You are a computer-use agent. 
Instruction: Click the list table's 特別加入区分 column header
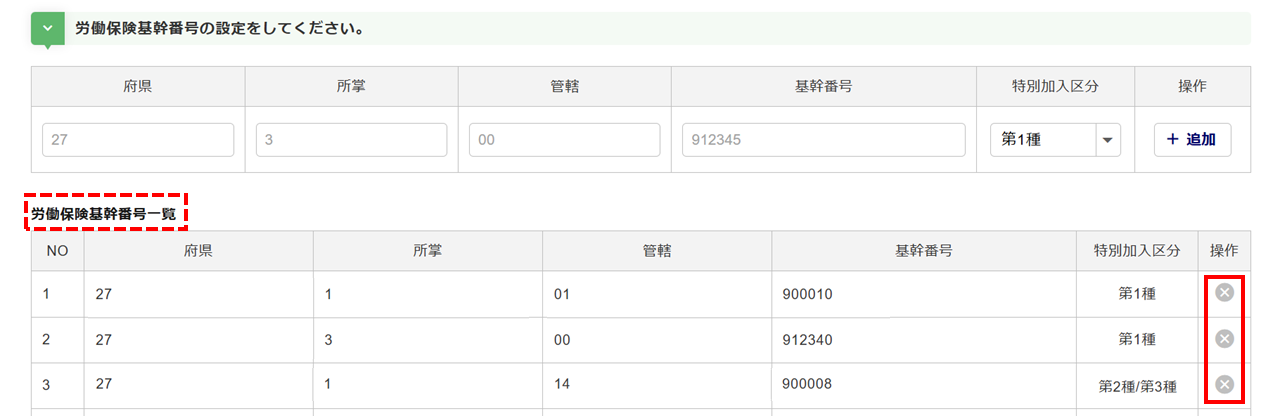click(x=1137, y=251)
